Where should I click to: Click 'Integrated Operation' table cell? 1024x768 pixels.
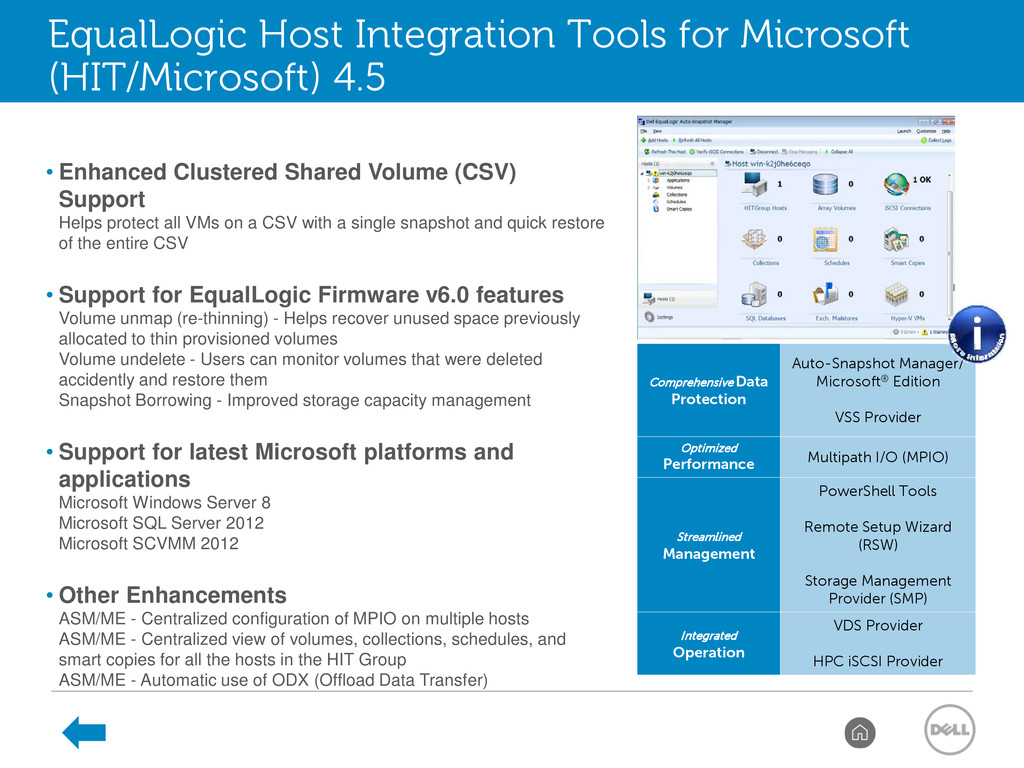tap(709, 643)
